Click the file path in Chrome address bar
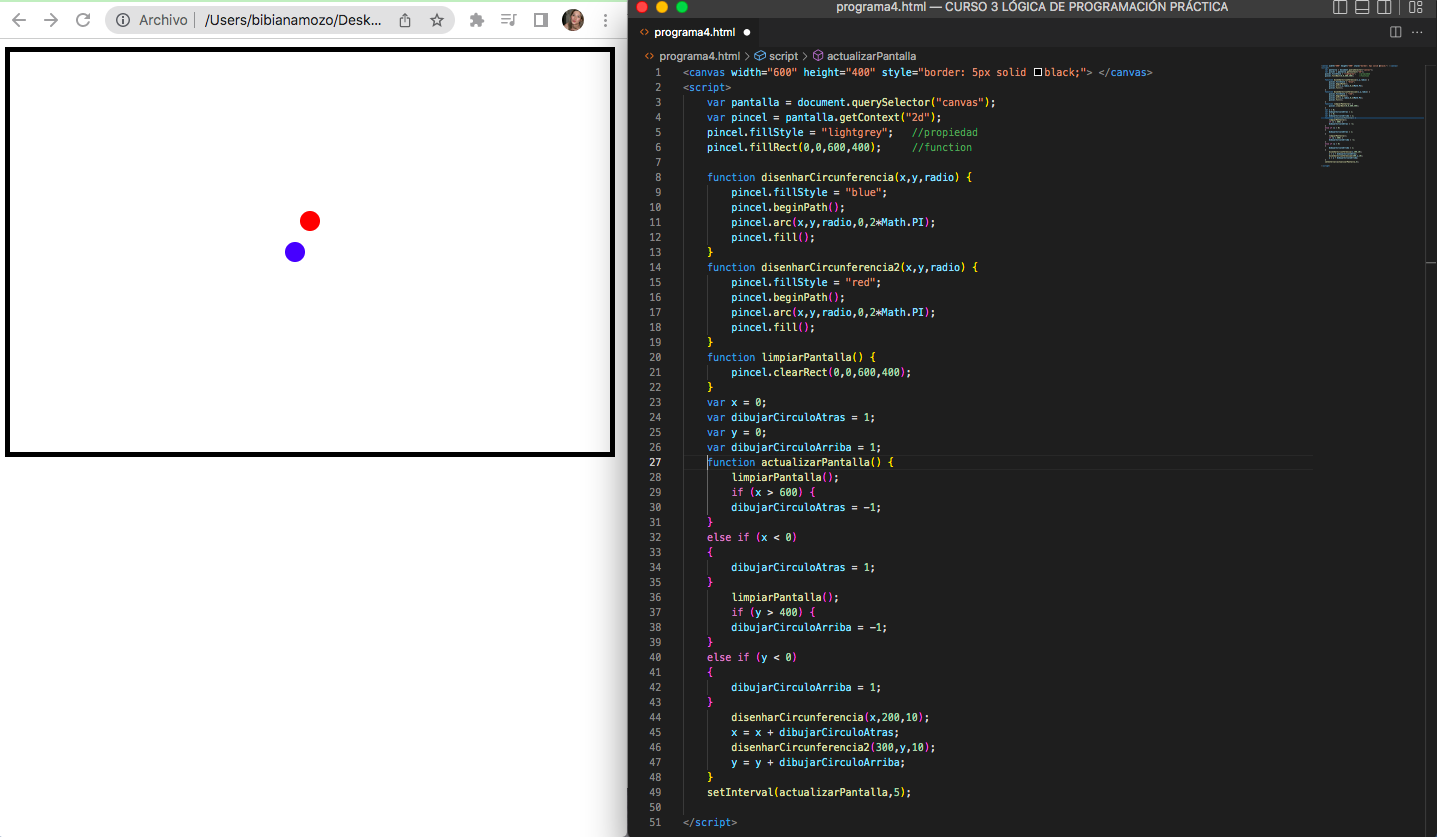1437x837 pixels. [x=293, y=20]
